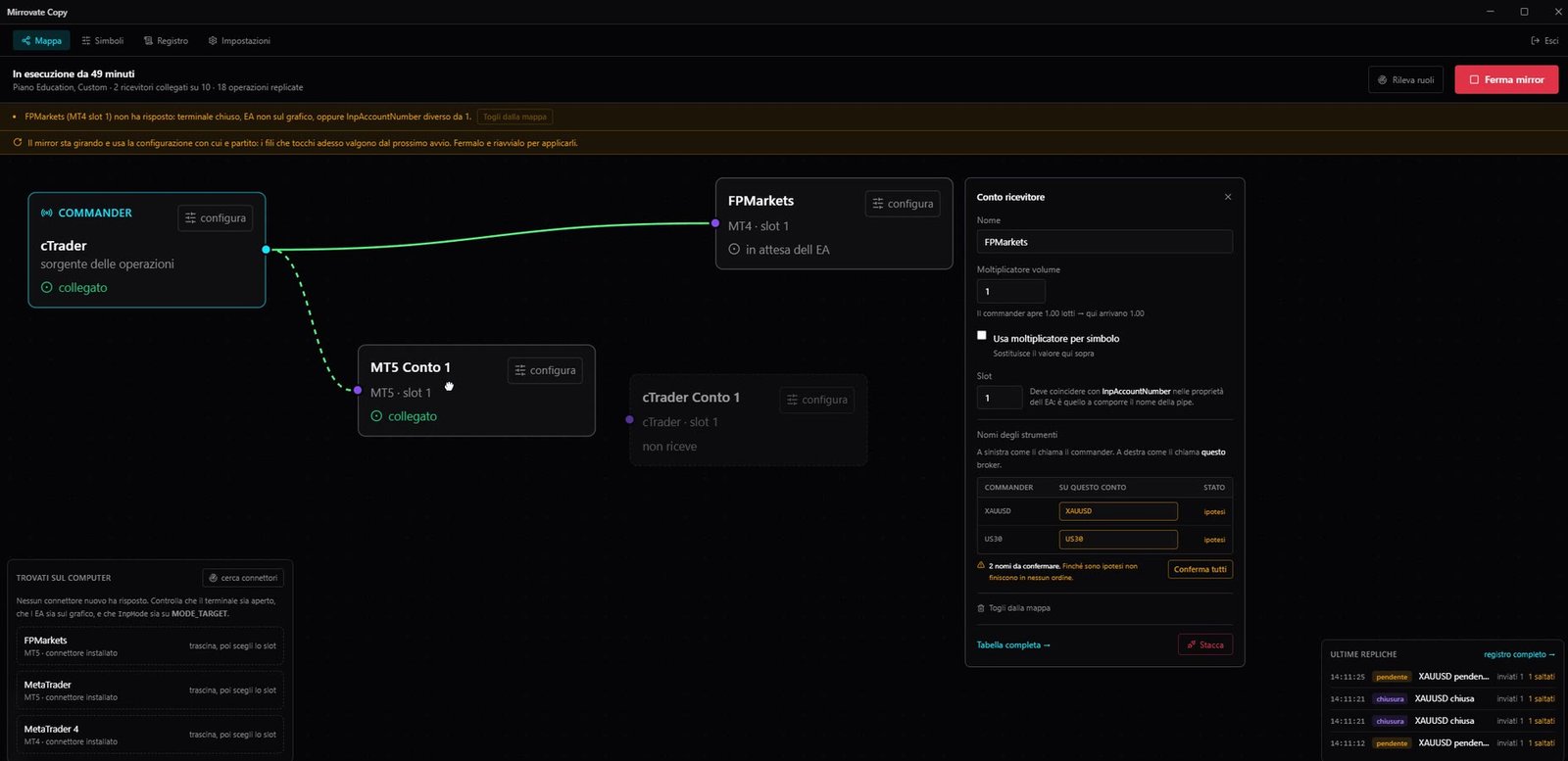
Task: Click the waiting clock icon on FPMarkets node
Action: tap(734, 250)
